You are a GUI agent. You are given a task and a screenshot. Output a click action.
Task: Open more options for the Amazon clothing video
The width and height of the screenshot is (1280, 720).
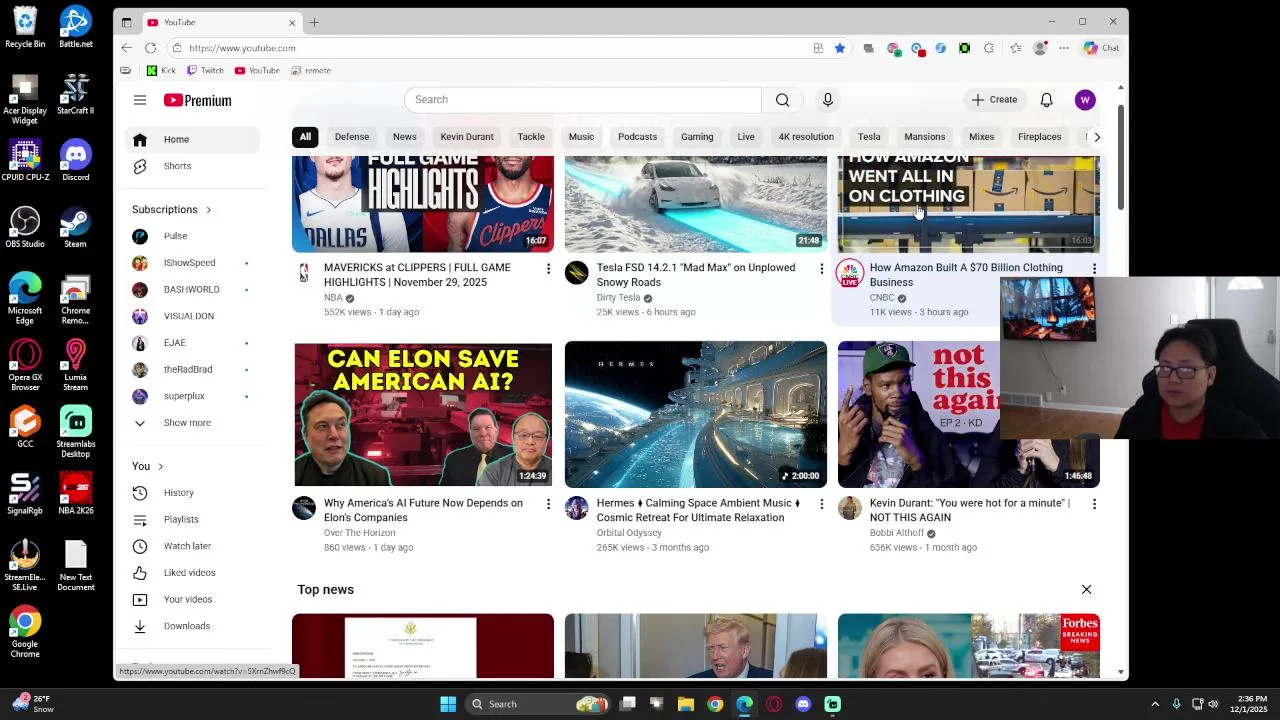tap(1094, 269)
